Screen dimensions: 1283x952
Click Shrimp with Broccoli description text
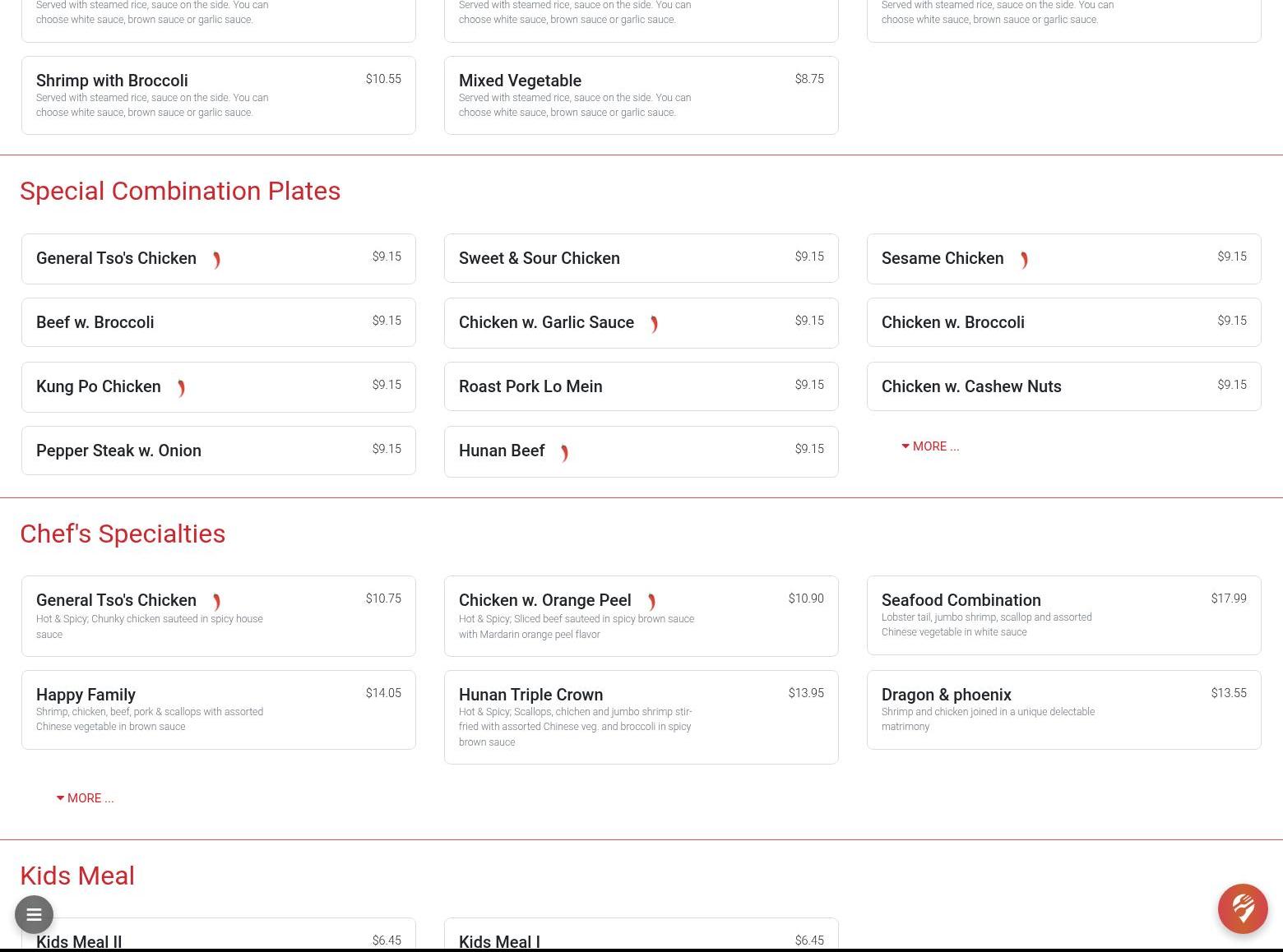click(152, 105)
